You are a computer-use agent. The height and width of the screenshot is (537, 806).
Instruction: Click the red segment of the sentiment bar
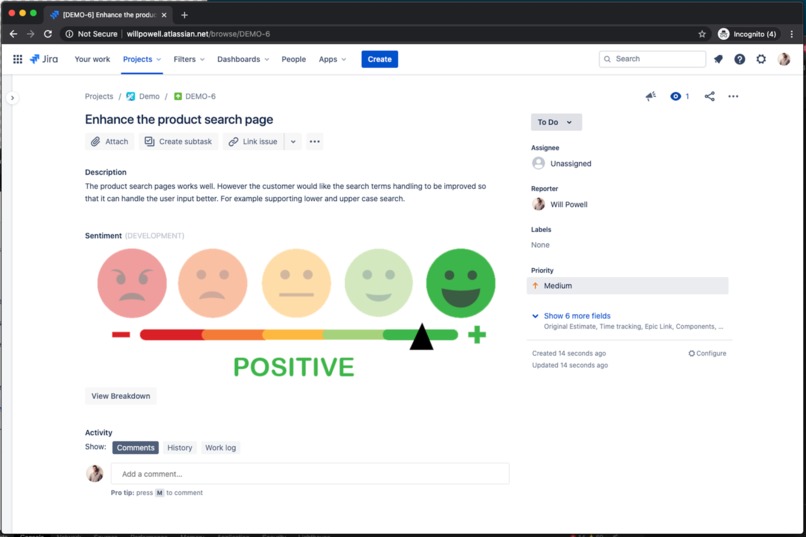(x=171, y=335)
